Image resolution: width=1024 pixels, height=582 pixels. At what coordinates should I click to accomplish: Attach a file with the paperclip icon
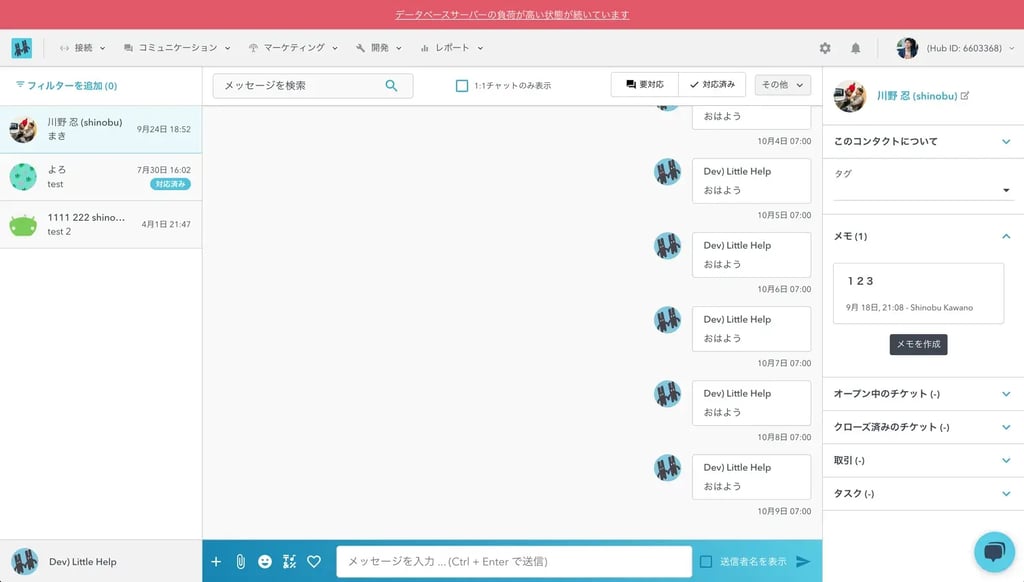240,561
